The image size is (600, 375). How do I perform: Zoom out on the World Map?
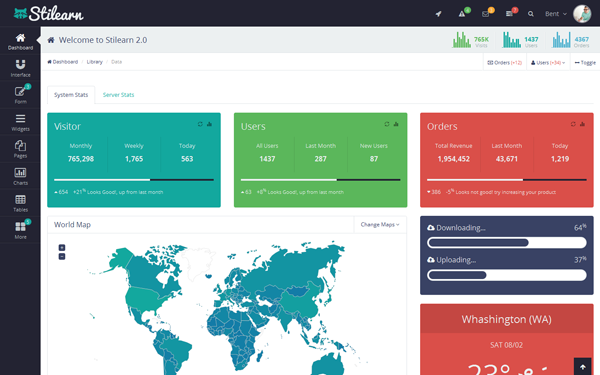tap(62, 256)
